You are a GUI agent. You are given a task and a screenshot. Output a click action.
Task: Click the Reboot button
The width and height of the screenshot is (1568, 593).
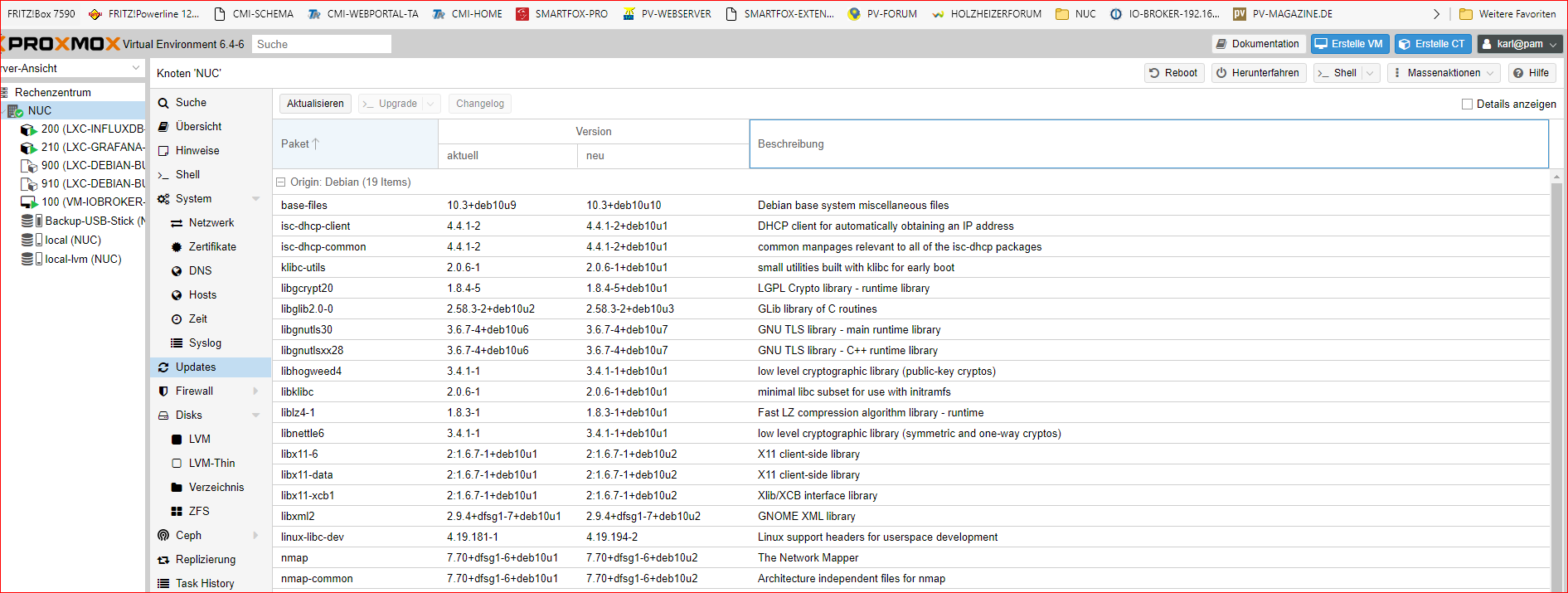pos(1174,73)
